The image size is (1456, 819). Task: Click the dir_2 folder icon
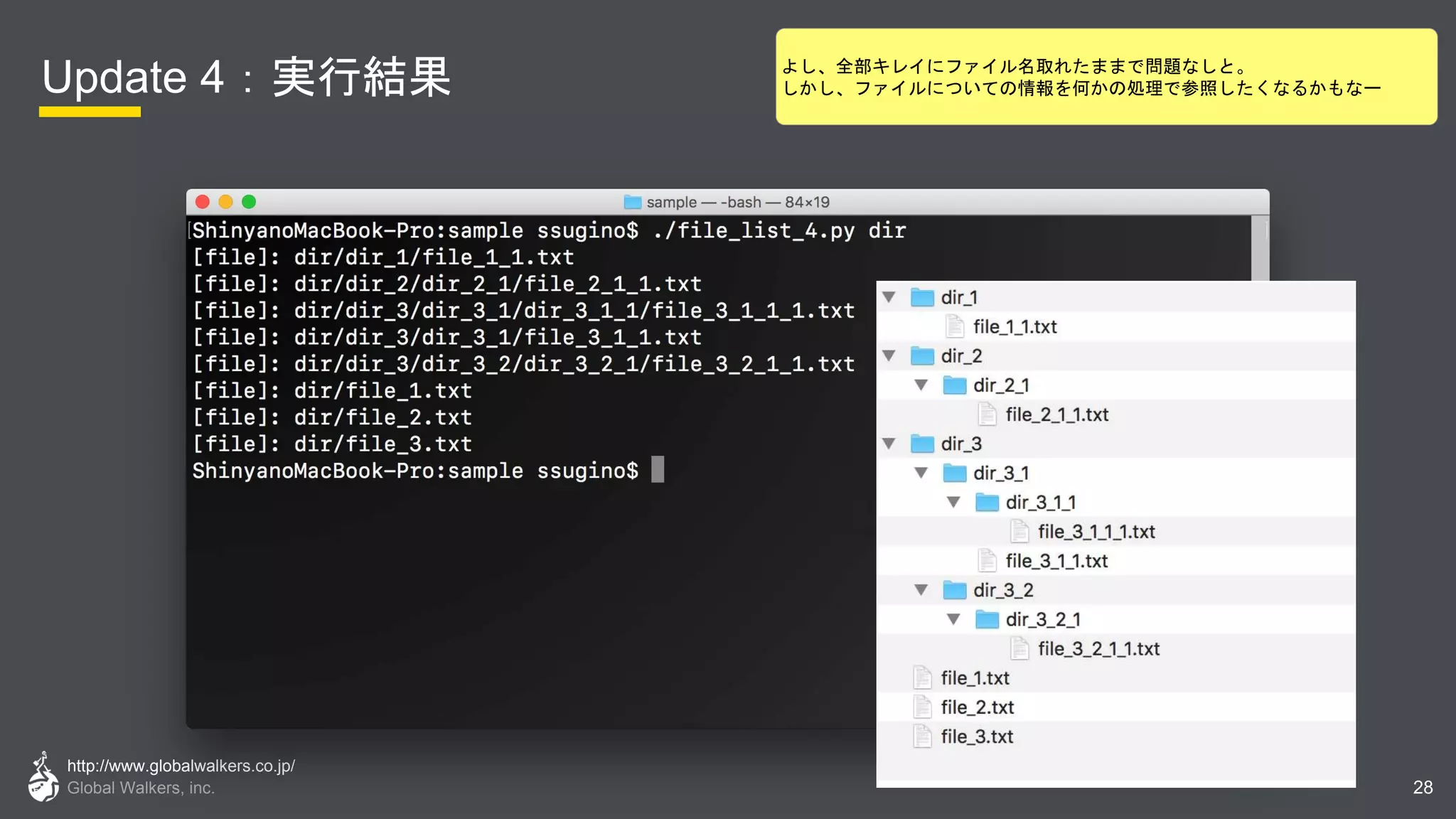(x=922, y=355)
